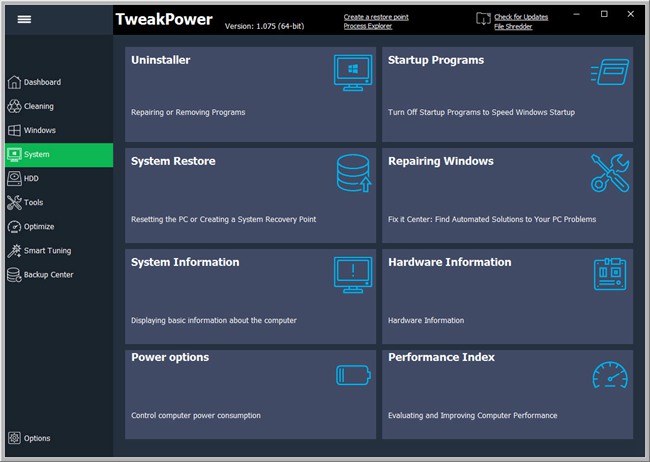Open Repairing Windows tile title
This screenshot has width=650, height=462.
[x=441, y=161]
